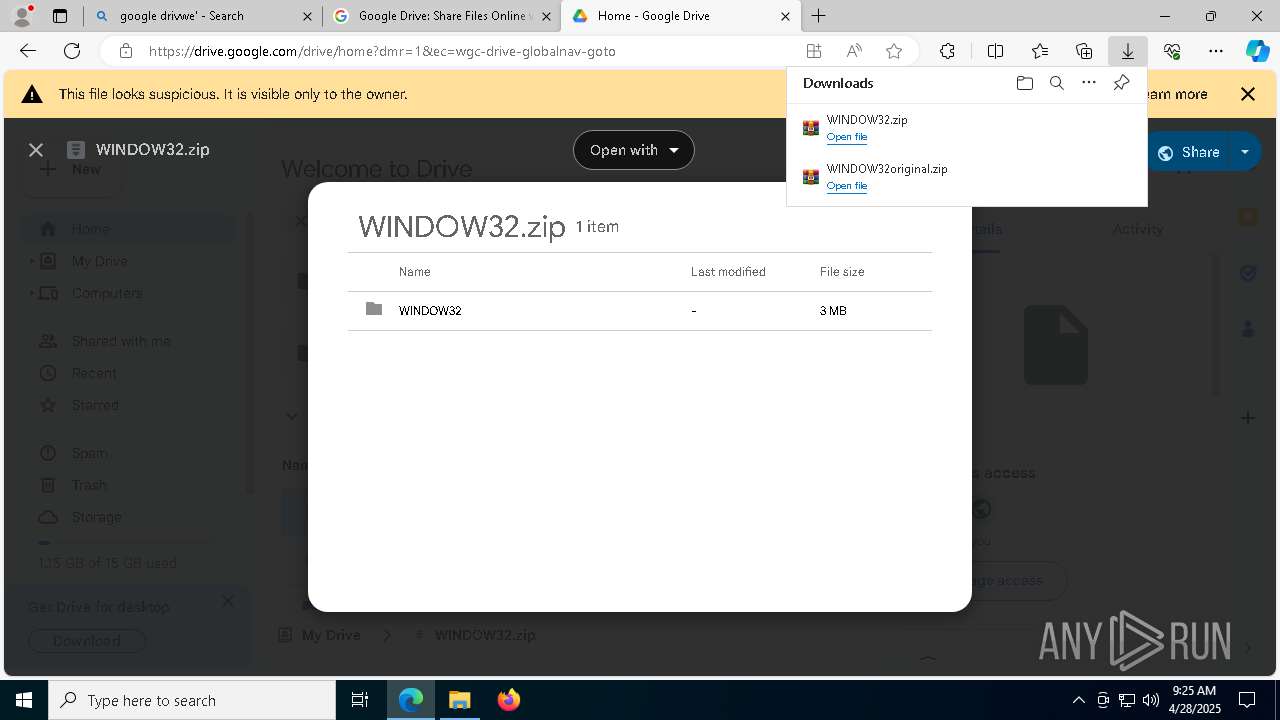Open the WINDOW32 folder row

(x=640, y=311)
